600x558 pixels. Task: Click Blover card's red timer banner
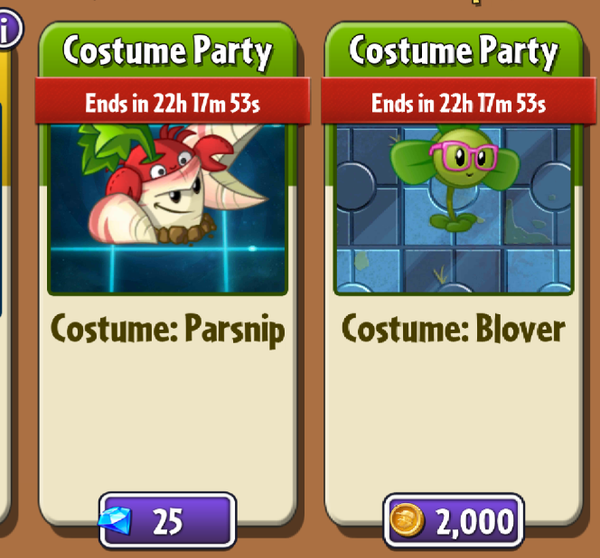pos(458,101)
